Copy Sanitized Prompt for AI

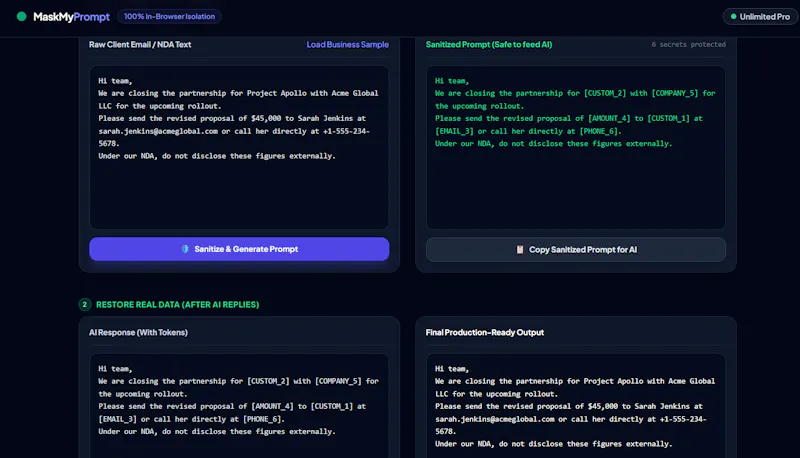click(576, 249)
